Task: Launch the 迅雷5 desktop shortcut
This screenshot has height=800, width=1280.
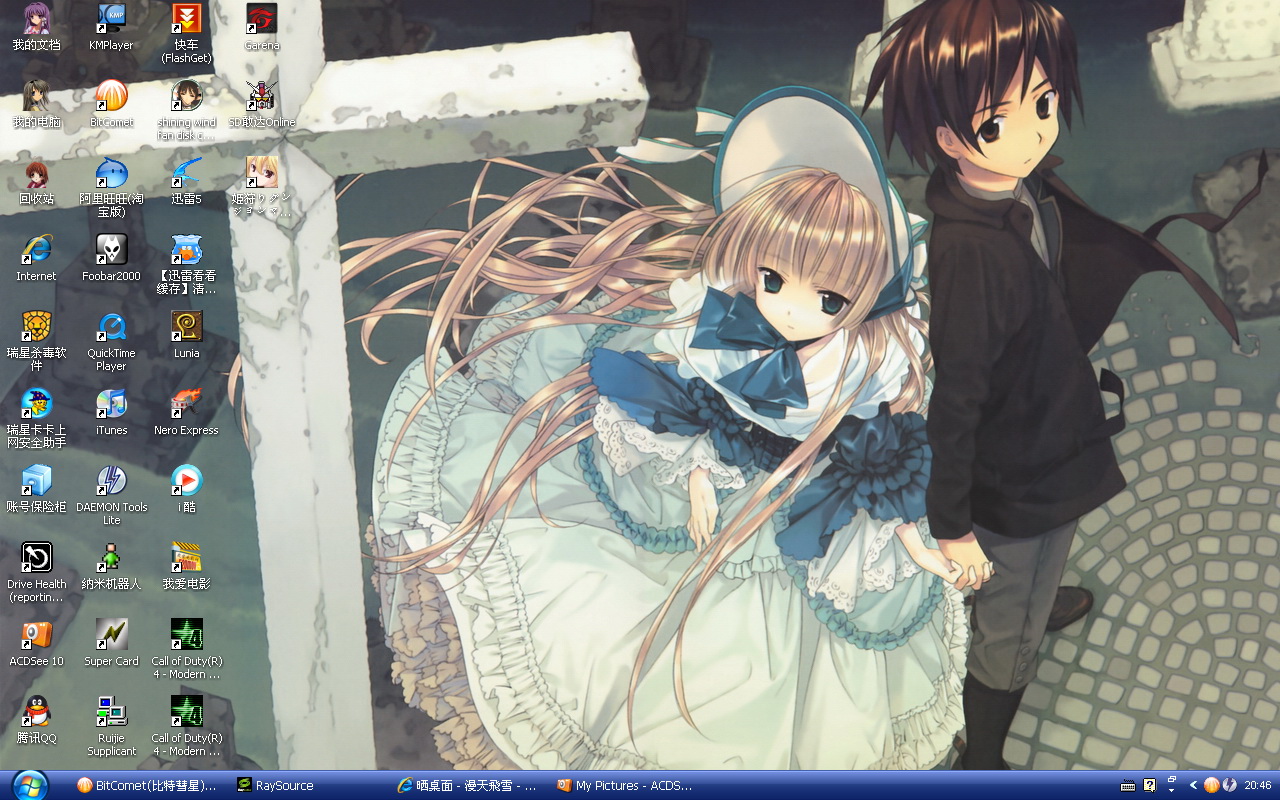Action: pos(186,181)
